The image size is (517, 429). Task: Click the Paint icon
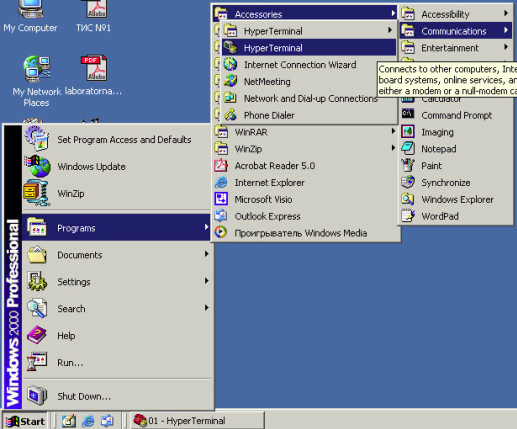tap(408, 165)
